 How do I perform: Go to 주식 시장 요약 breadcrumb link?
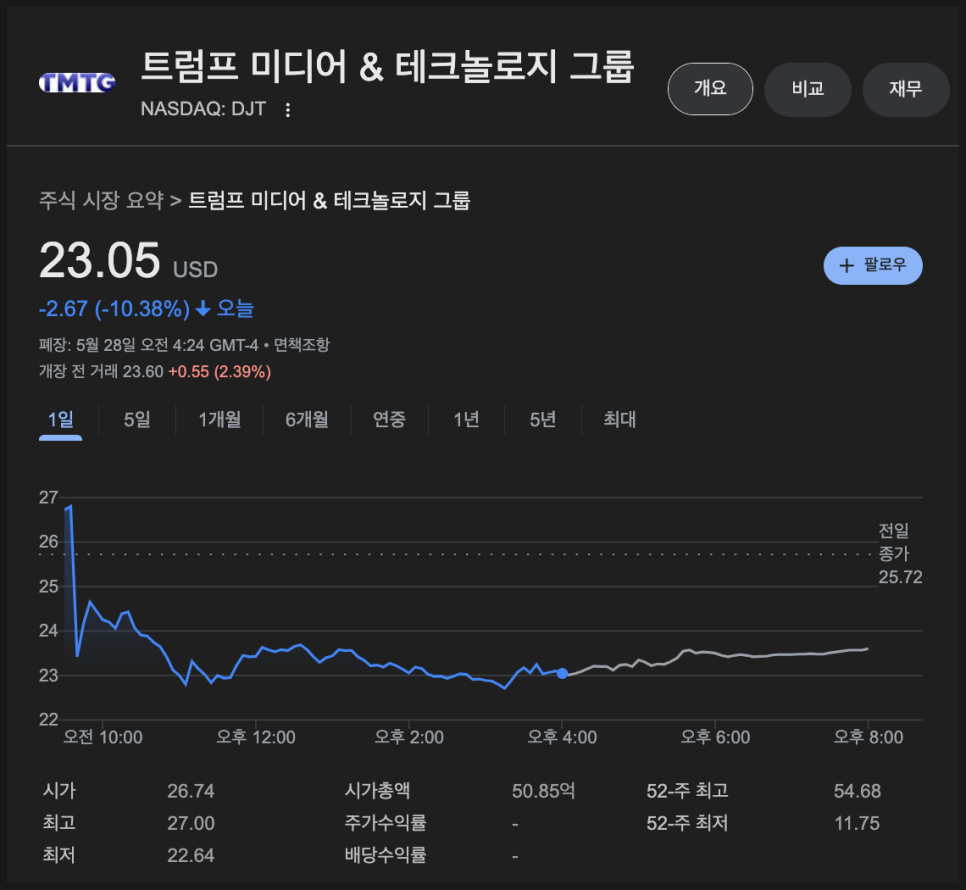[x=102, y=200]
